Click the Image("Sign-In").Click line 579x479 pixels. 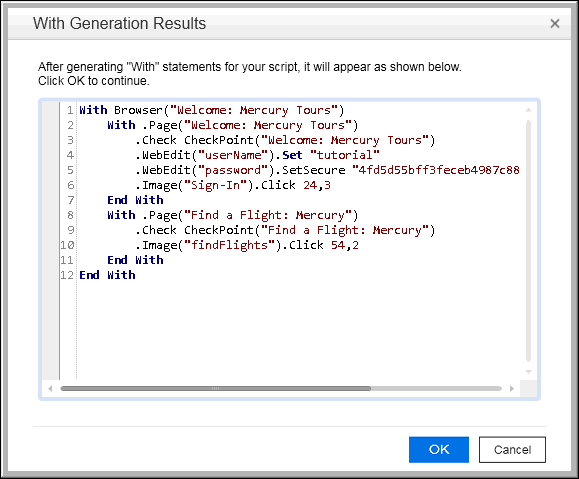[x=233, y=185]
